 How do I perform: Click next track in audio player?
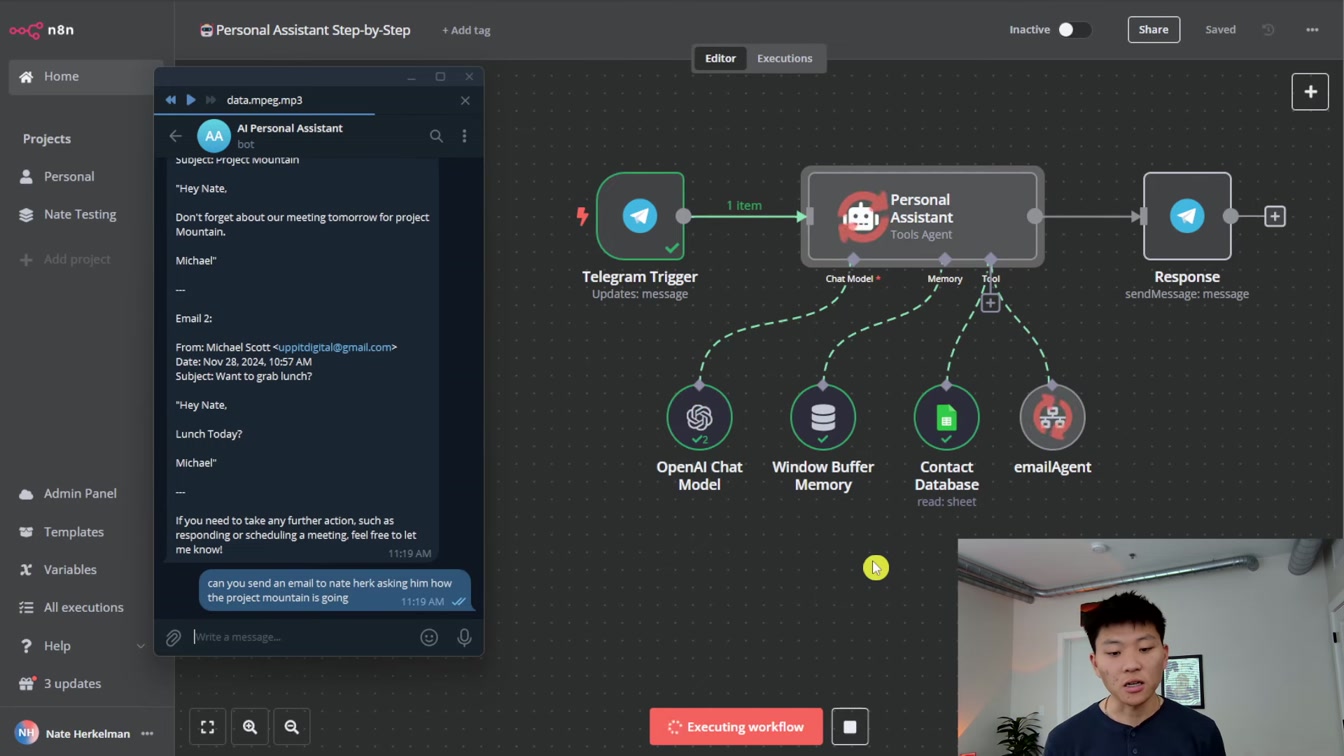point(210,100)
